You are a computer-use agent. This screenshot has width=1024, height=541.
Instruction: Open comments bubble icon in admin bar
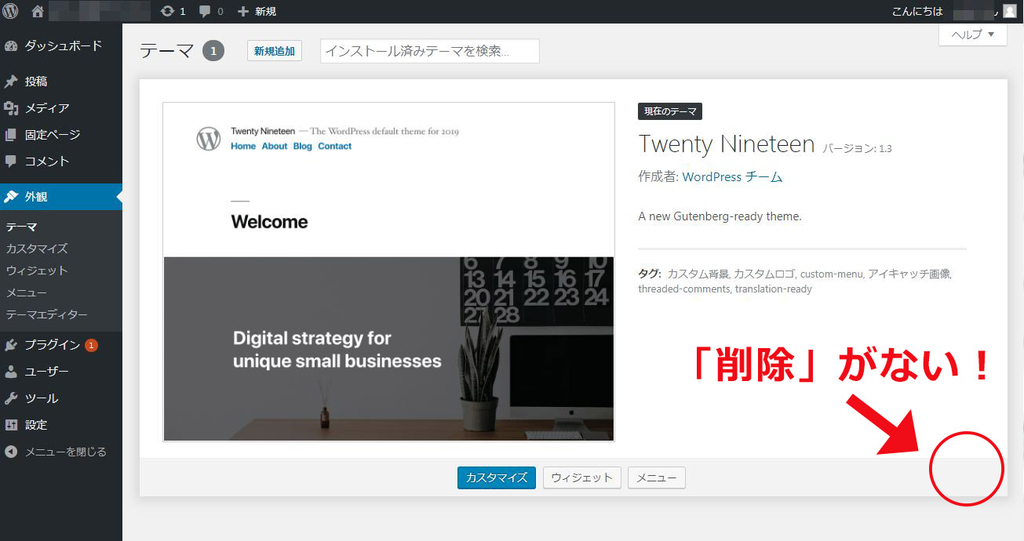[x=205, y=11]
